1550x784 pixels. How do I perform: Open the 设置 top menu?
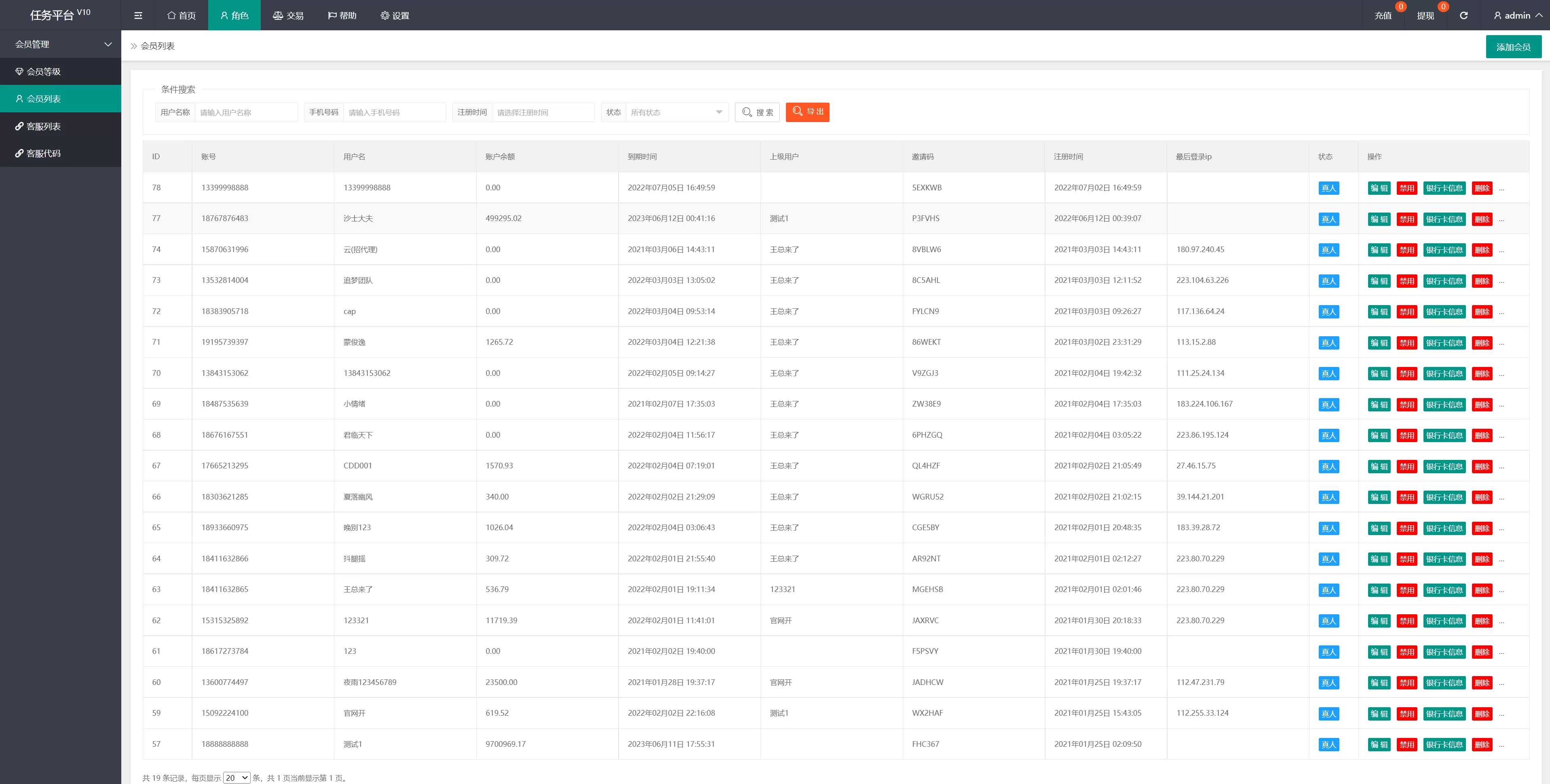[395, 16]
